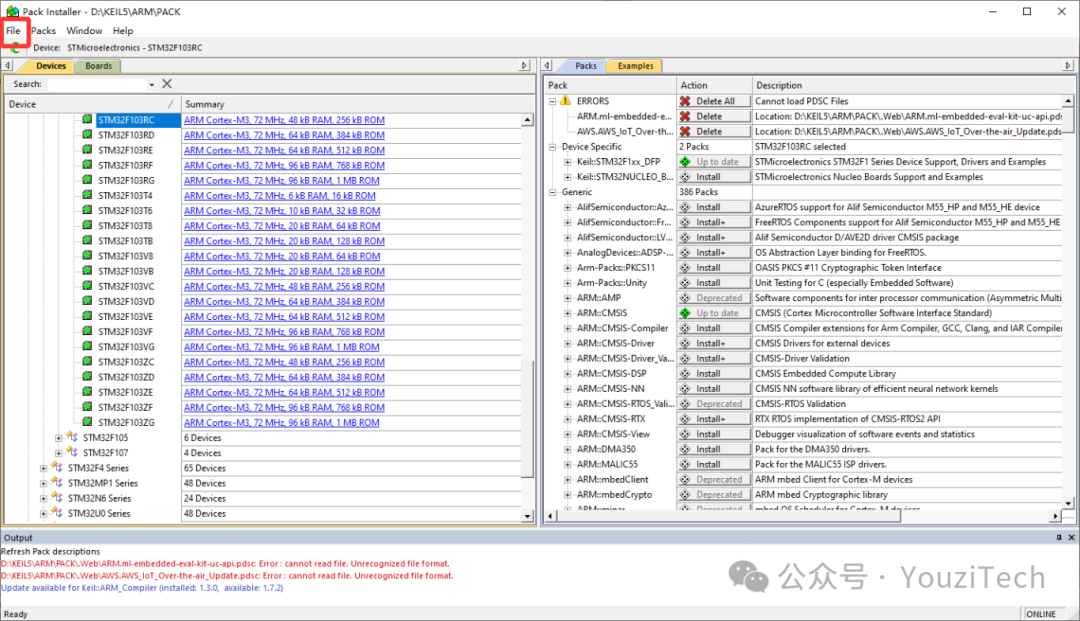The width and height of the screenshot is (1080, 621).
Task: Collapse the Device Specific pack group
Action: 552,147
